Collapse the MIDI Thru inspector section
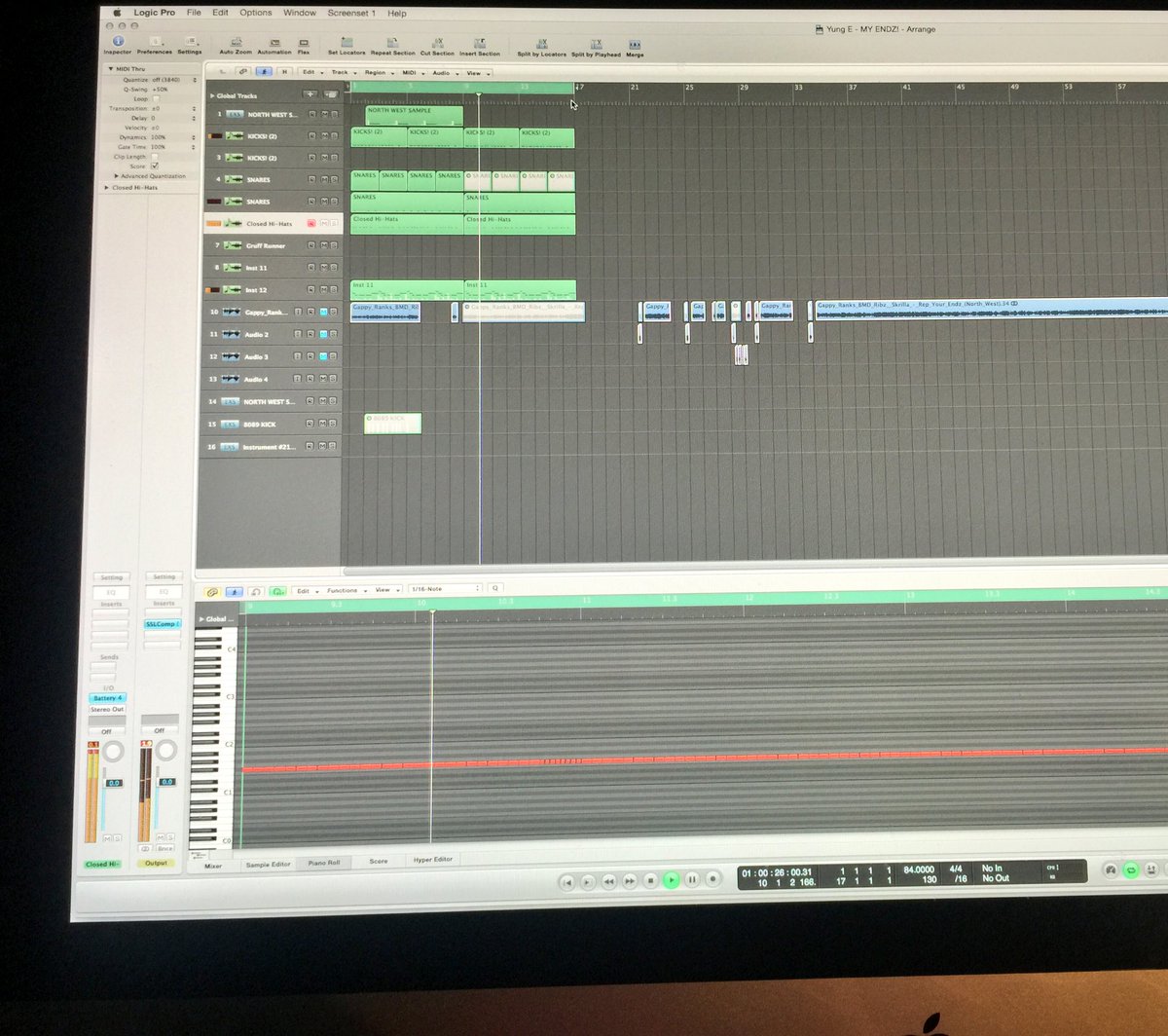Image resolution: width=1168 pixels, height=1036 pixels. point(110,69)
